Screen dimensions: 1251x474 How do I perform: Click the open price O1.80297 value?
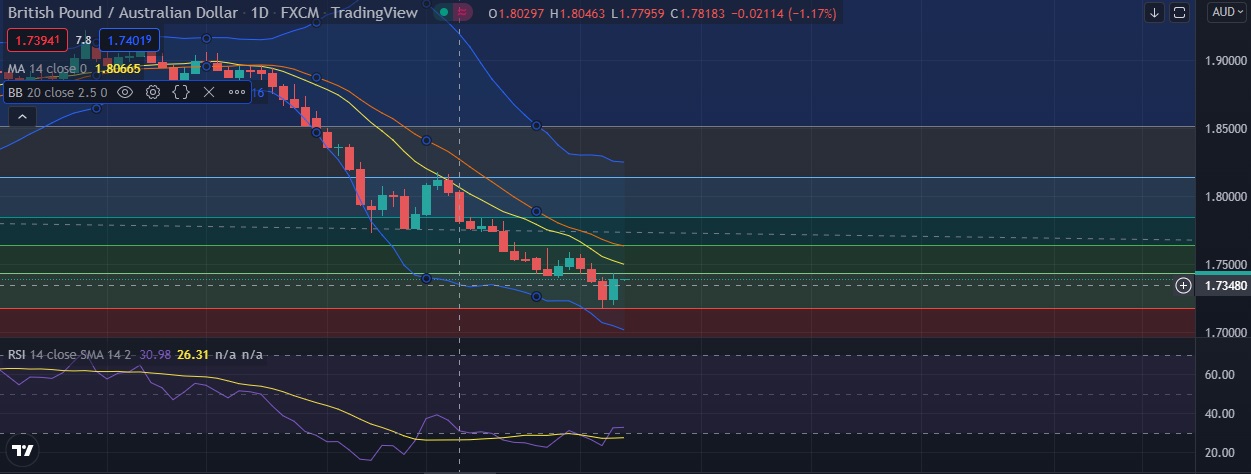517,13
